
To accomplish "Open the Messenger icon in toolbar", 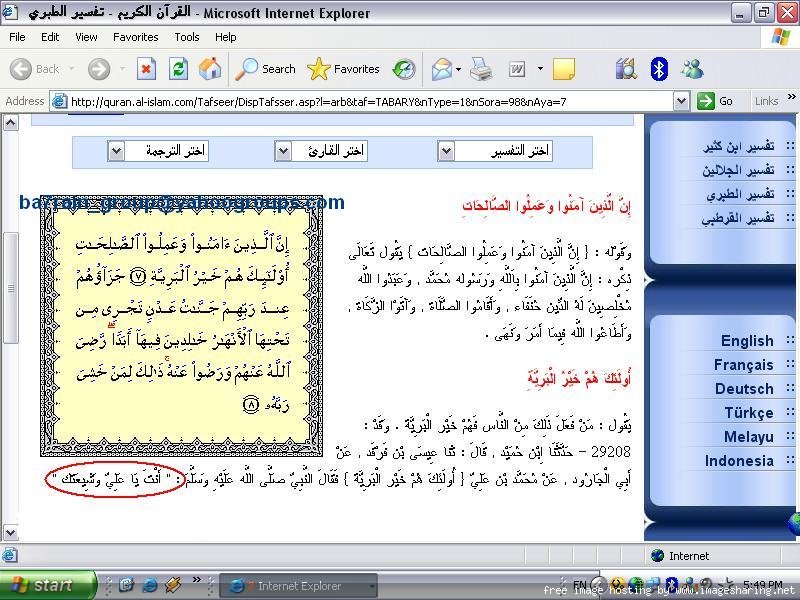I will click(692, 69).
